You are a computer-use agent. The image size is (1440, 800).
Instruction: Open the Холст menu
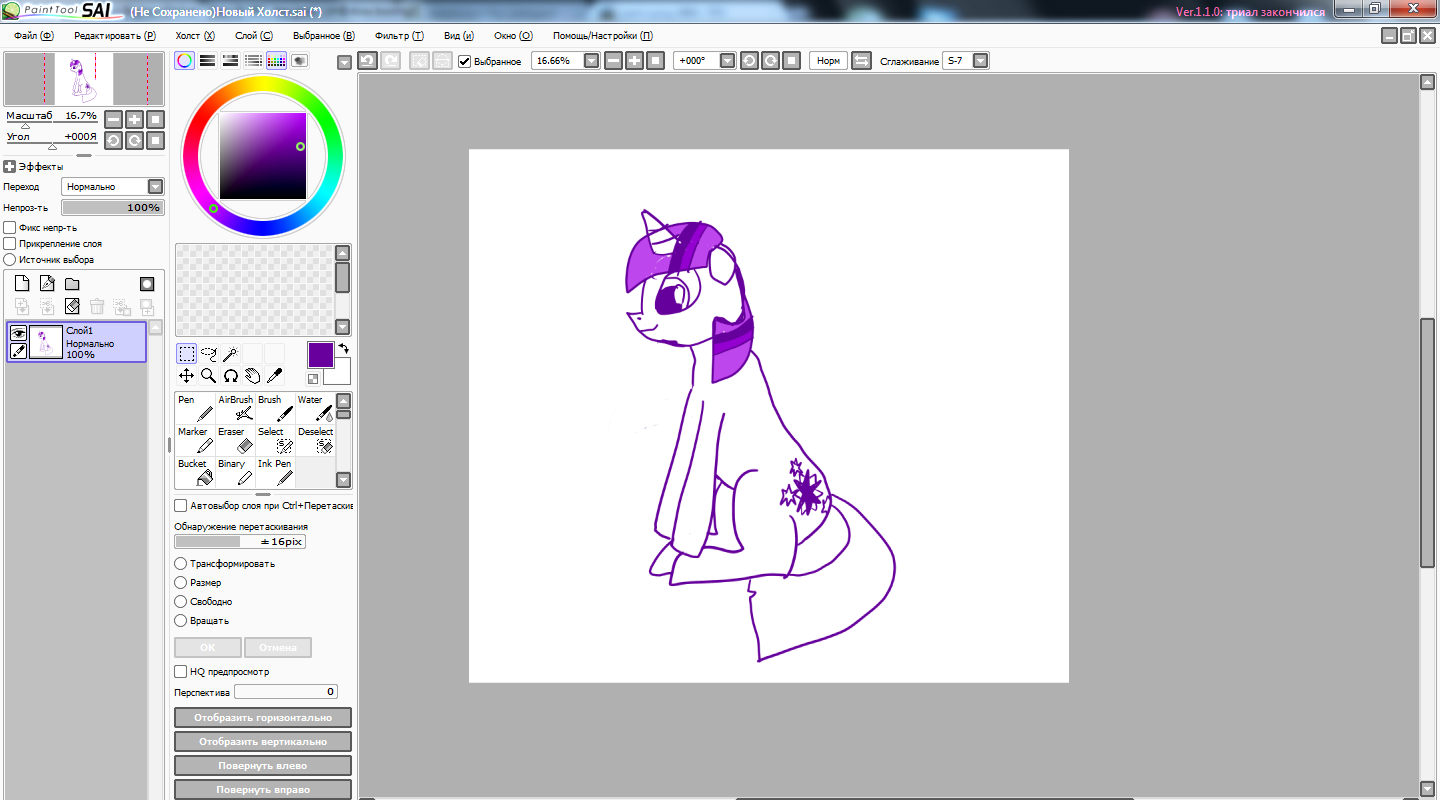194,36
